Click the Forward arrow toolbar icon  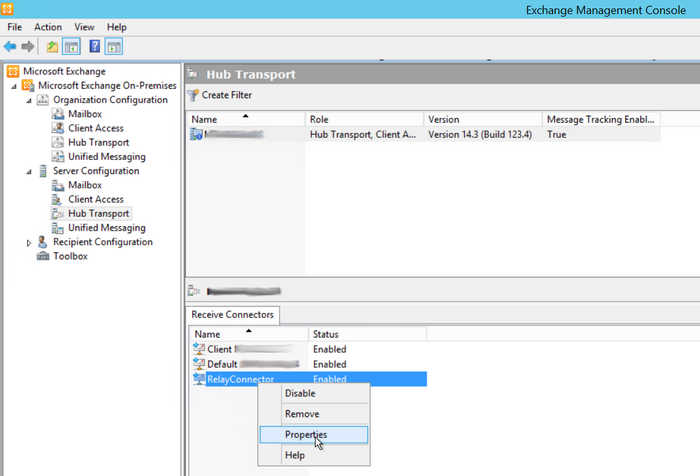click(28, 46)
